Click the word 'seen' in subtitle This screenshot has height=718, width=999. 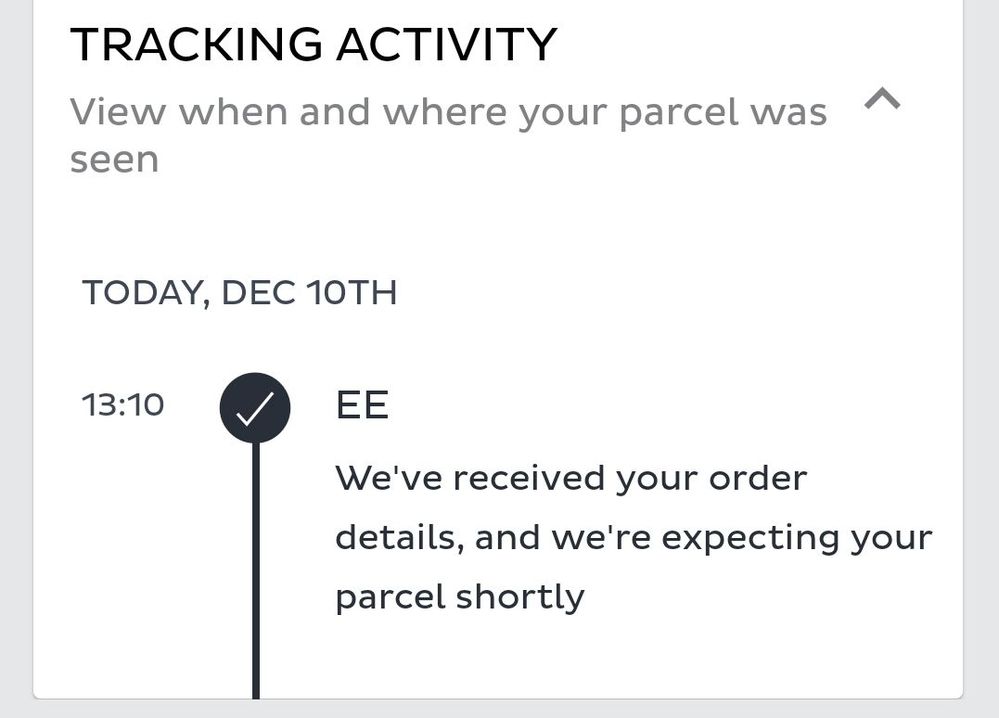pyautogui.click(x=114, y=160)
